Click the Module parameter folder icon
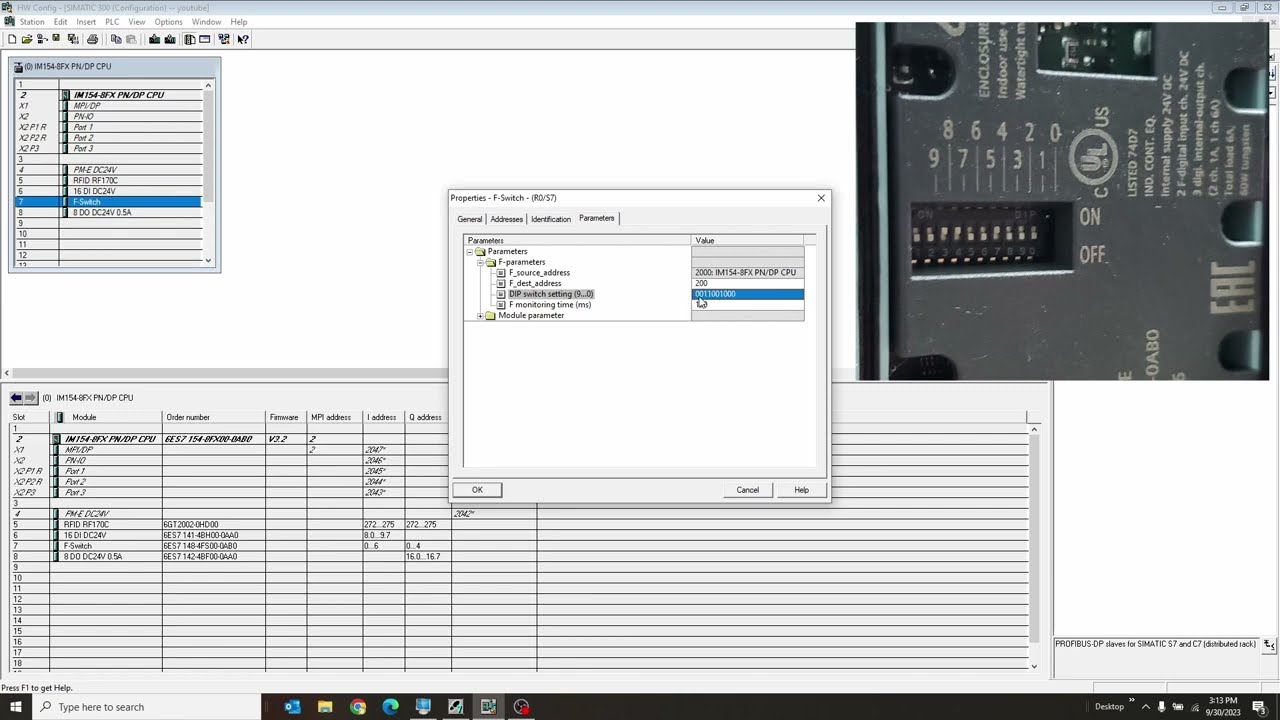The width and height of the screenshot is (1280, 720). tap(490, 316)
